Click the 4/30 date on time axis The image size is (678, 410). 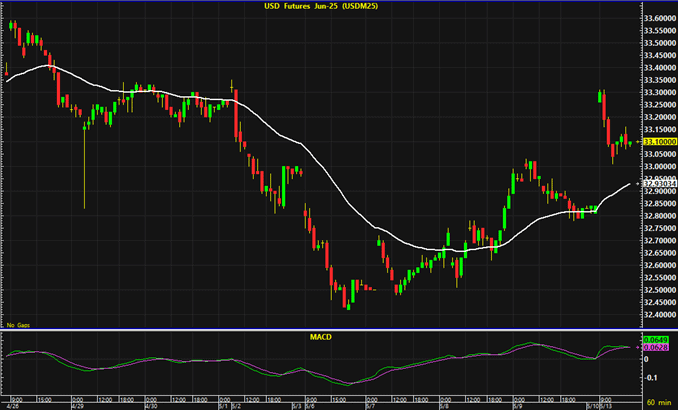tap(151, 406)
